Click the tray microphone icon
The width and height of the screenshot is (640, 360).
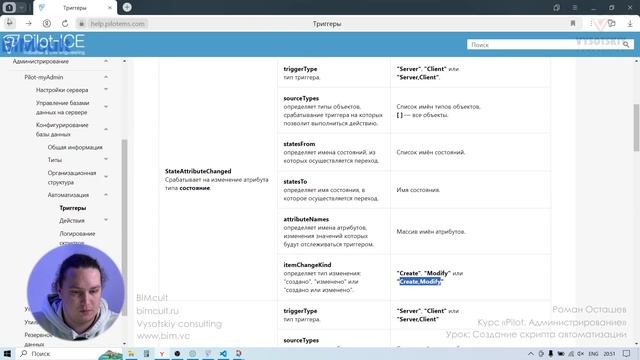(551, 353)
